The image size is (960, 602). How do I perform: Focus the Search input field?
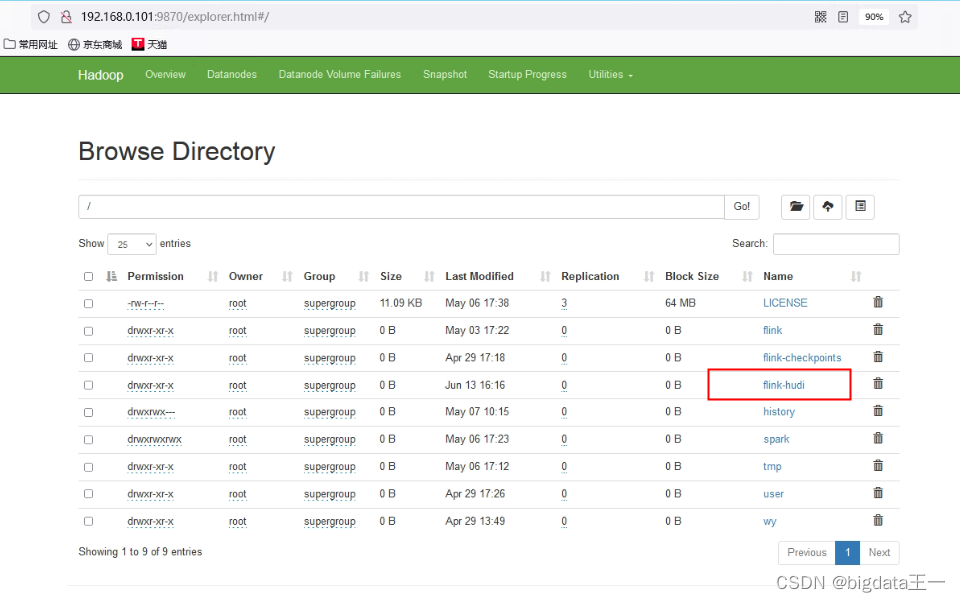coord(836,244)
